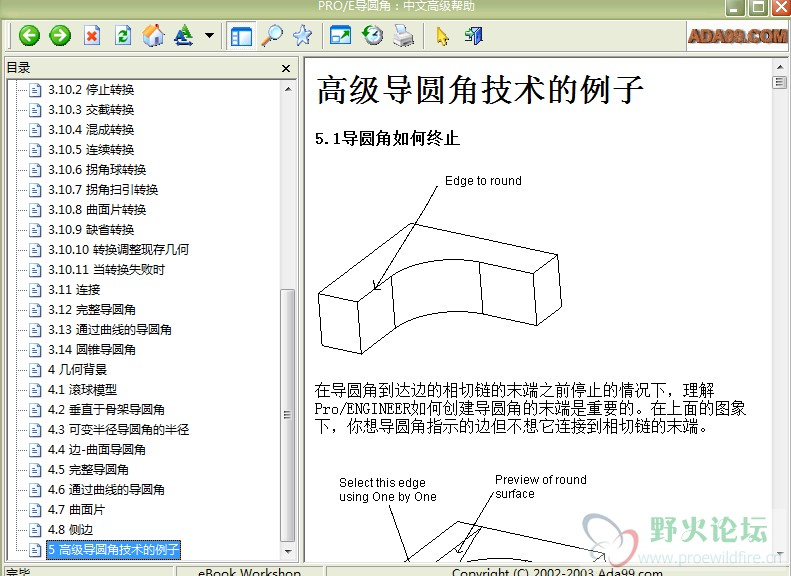Click the contents list scrollbar thumb
Screen dimensions: 791x576
[288, 416]
